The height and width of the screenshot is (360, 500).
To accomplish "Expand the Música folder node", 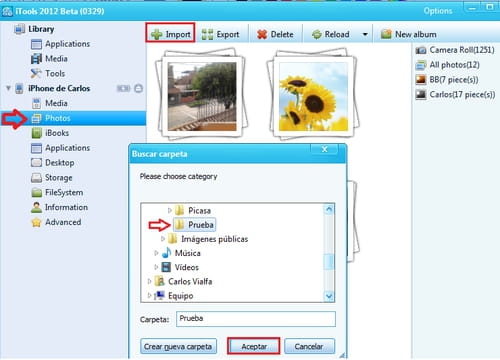I will 156,253.
